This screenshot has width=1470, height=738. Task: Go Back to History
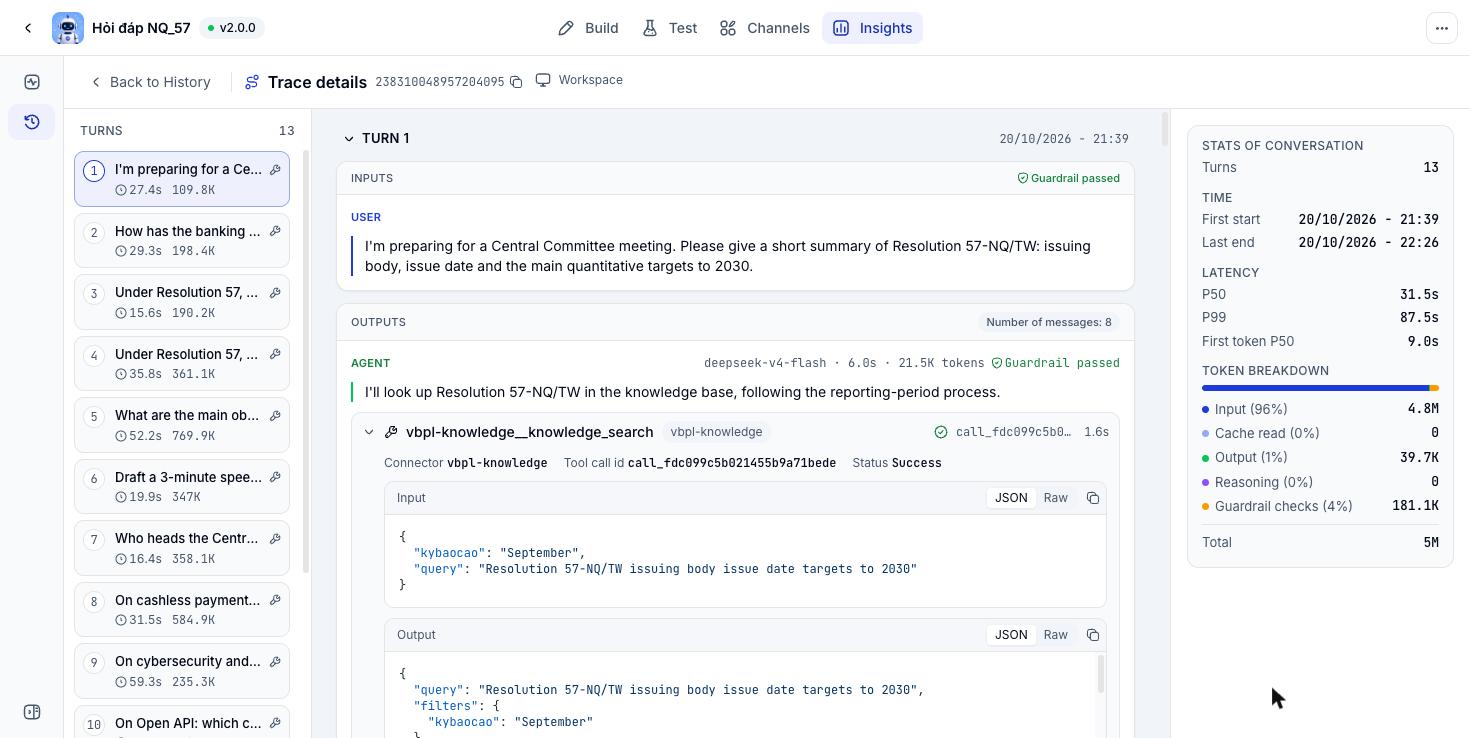click(x=151, y=82)
